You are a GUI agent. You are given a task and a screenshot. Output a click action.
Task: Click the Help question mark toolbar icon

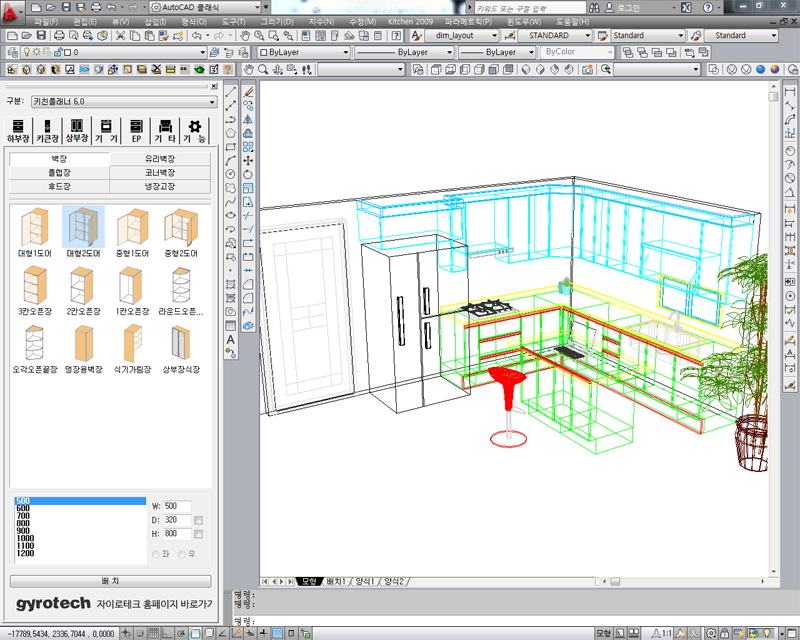tap(396, 35)
